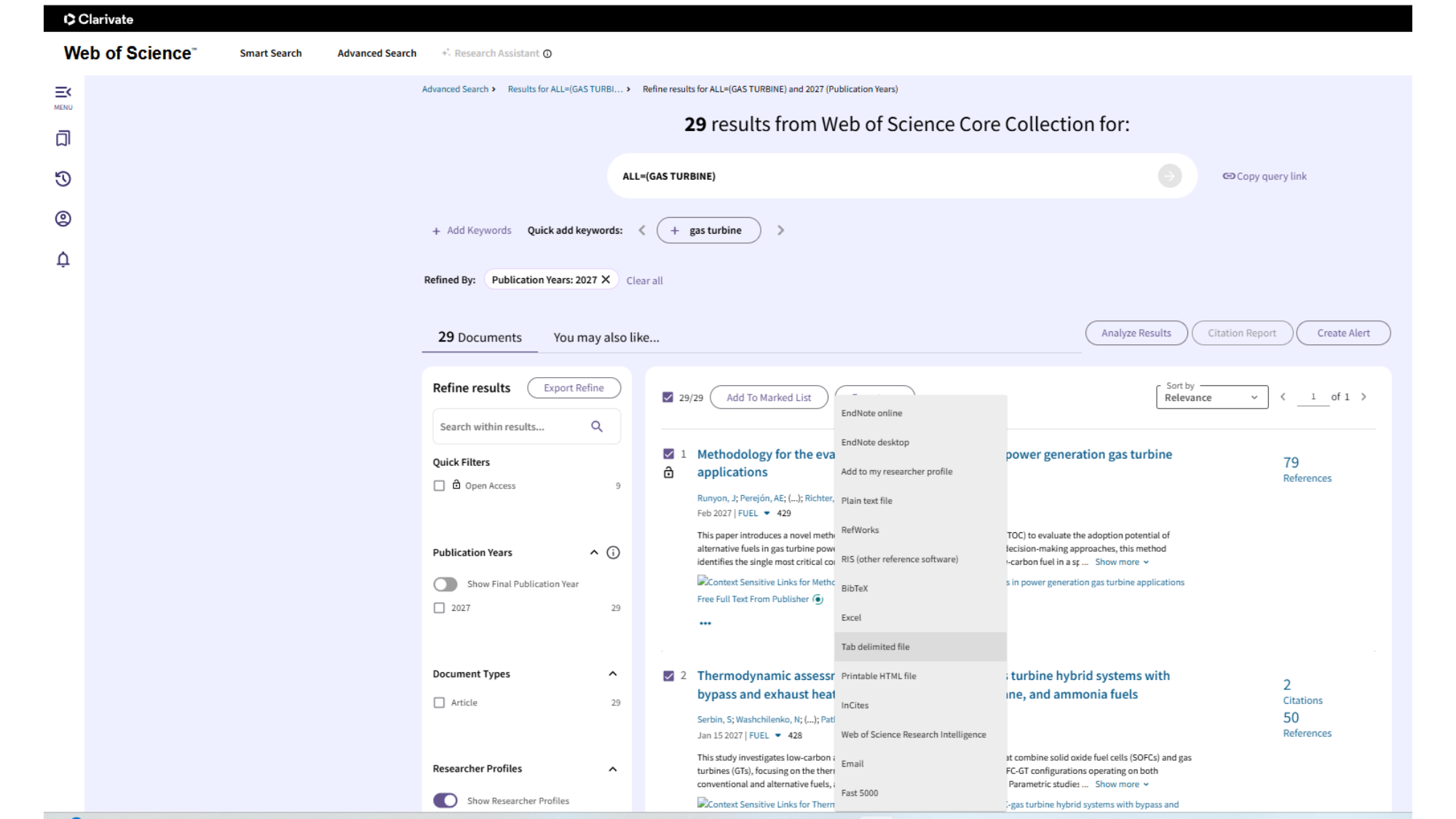Go to previous results page arrow
This screenshot has width=1456, height=819.
[x=1283, y=397]
